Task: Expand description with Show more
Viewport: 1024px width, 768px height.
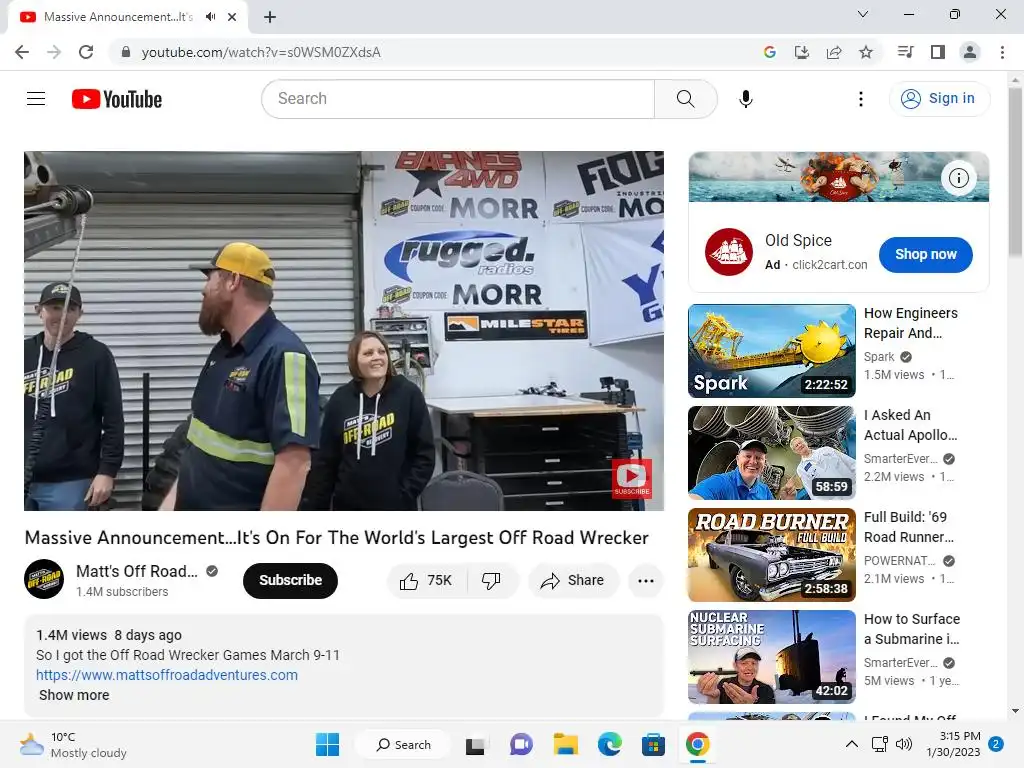Action: click(x=74, y=696)
